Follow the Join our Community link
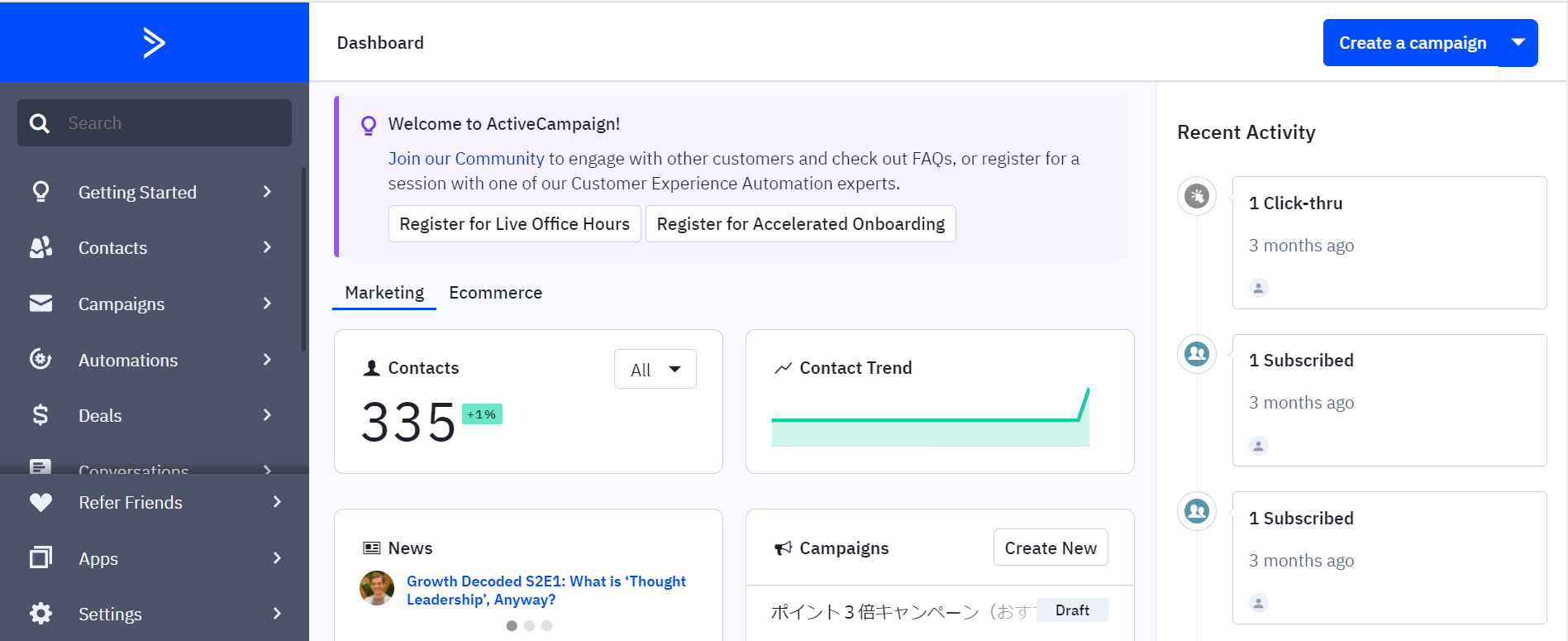The height and width of the screenshot is (641, 1568). click(466, 159)
